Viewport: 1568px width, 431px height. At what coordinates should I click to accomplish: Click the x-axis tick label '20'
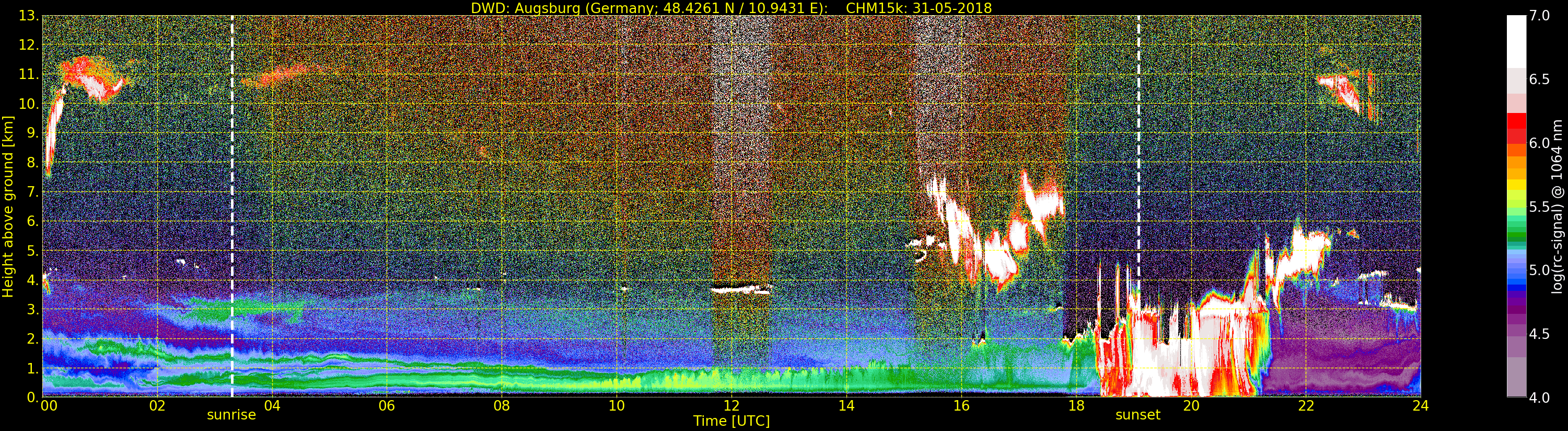point(1191,405)
